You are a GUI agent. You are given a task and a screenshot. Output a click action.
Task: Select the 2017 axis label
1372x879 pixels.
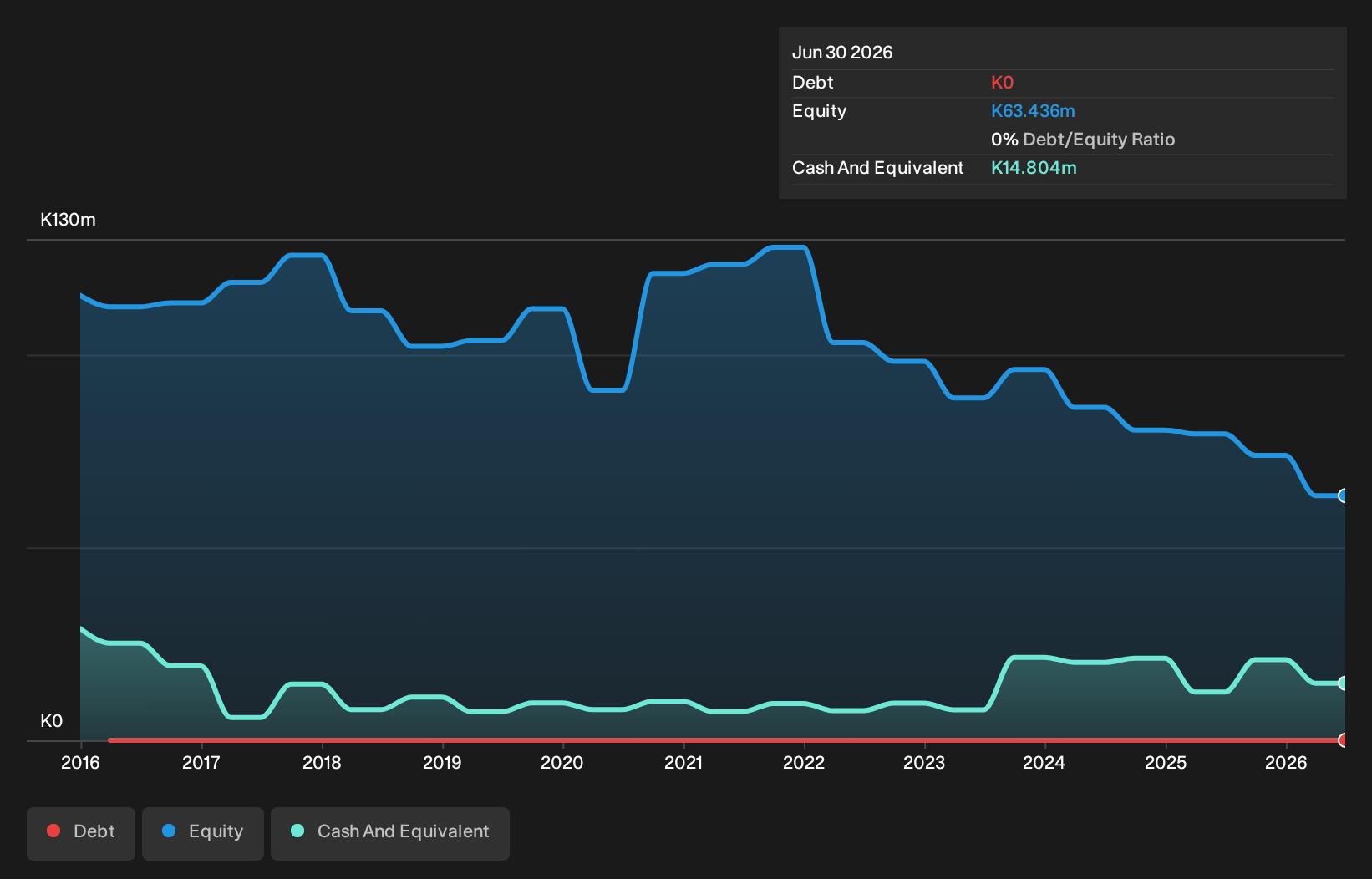[201, 762]
